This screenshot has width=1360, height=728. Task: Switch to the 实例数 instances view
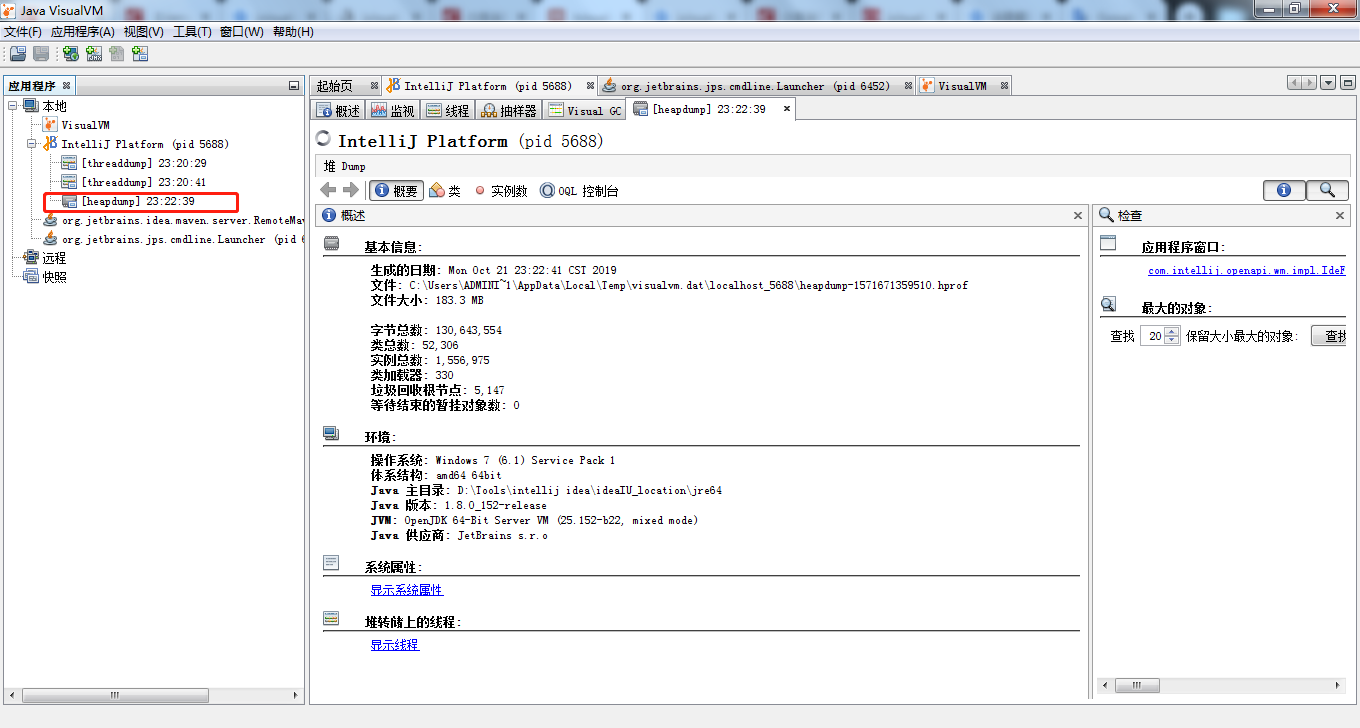click(x=501, y=190)
